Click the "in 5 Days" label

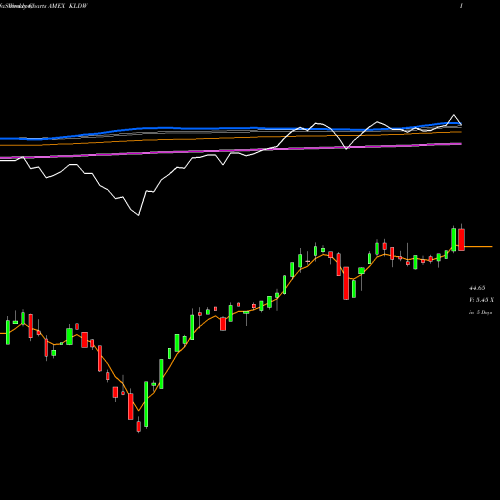480,313
